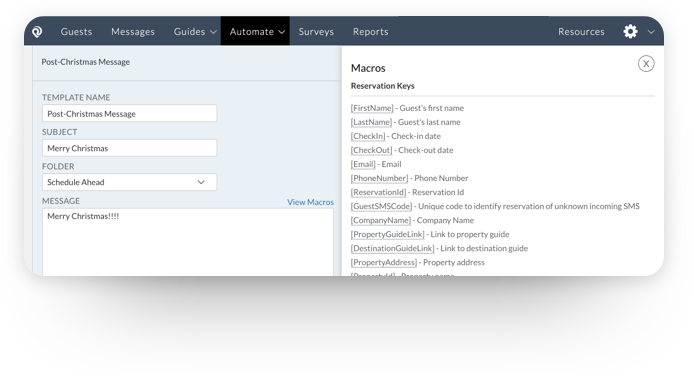Go to the Guests tab
This screenshot has height=376, width=694.
tap(76, 31)
